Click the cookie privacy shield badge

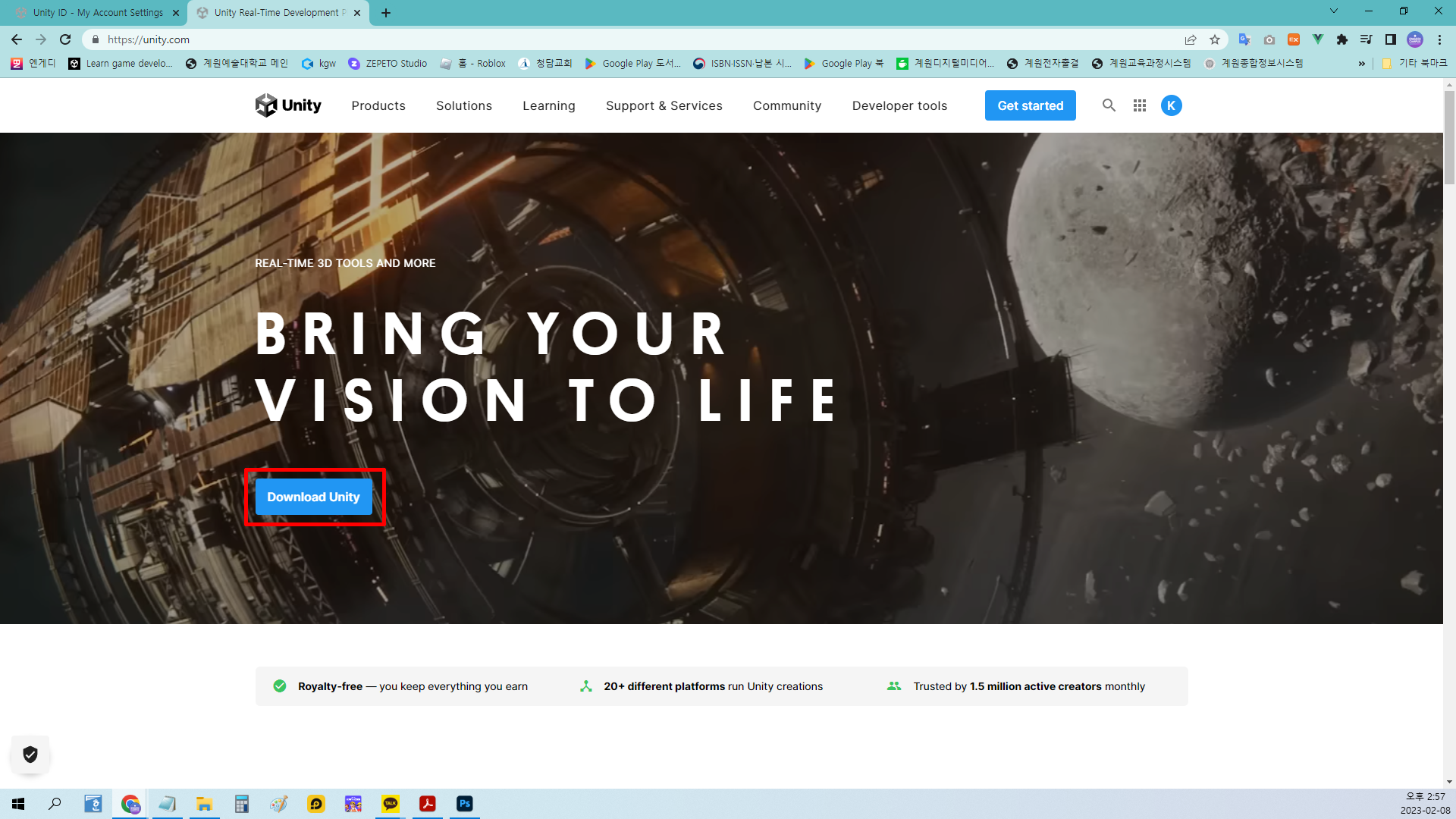click(30, 755)
